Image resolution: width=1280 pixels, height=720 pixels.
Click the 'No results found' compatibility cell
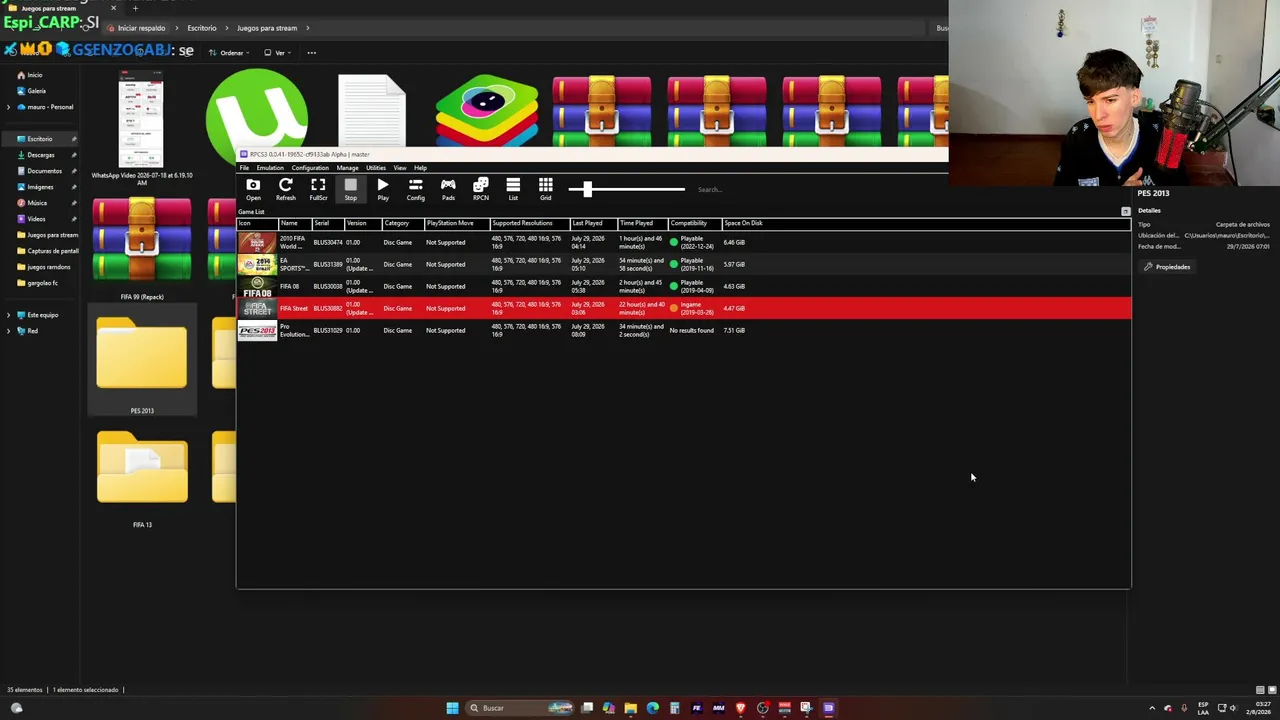click(x=692, y=330)
